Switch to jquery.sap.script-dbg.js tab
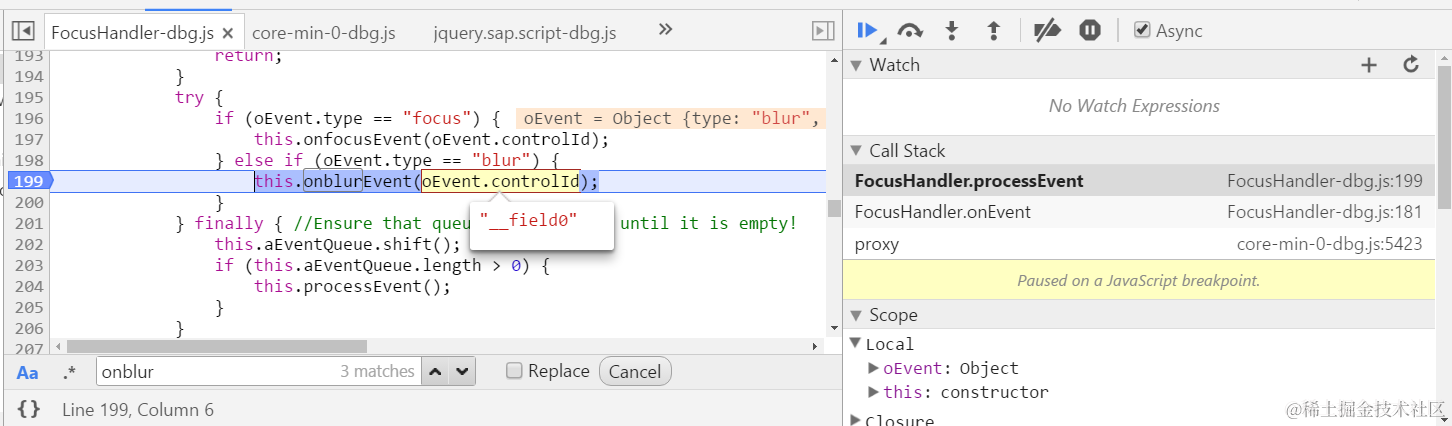 pyautogui.click(x=525, y=32)
